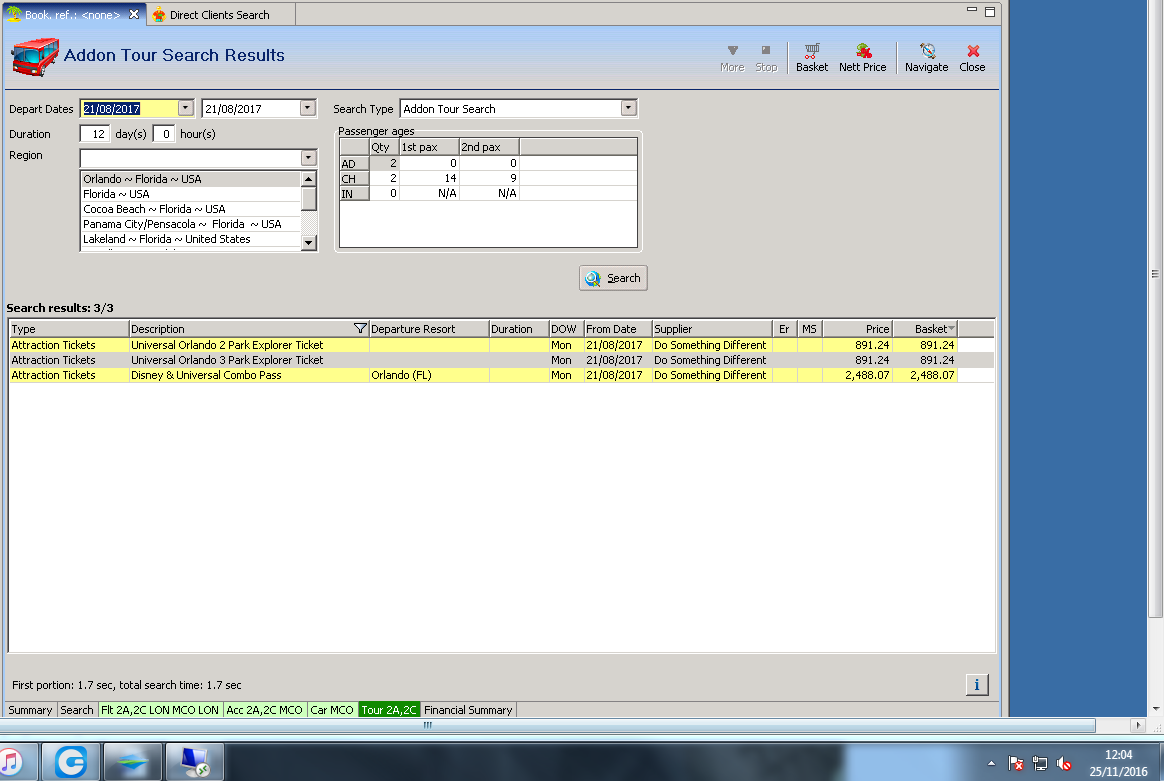1164x781 pixels.
Task: Open Nett Price from toolbar
Action: pos(862,57)
